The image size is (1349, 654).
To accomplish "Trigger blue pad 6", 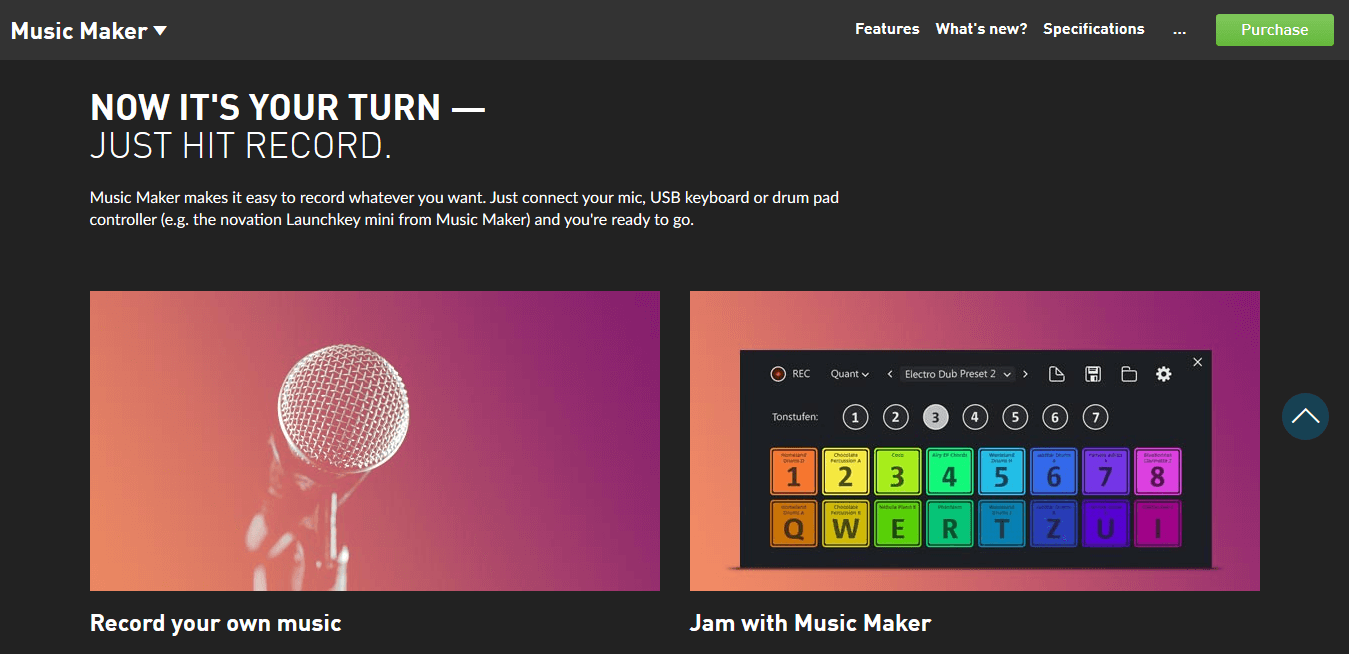I will click(x=1054, y=471).
